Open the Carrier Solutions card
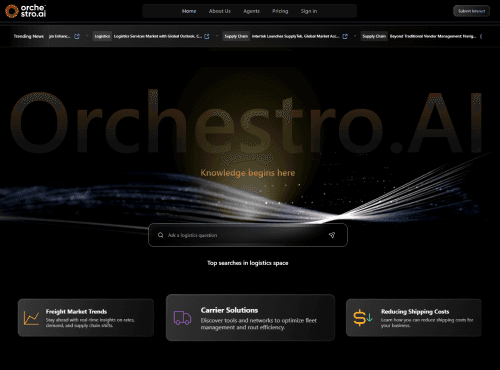Image resolution: width=500 pixels, height=370 pixels. [x=250, y=317]
